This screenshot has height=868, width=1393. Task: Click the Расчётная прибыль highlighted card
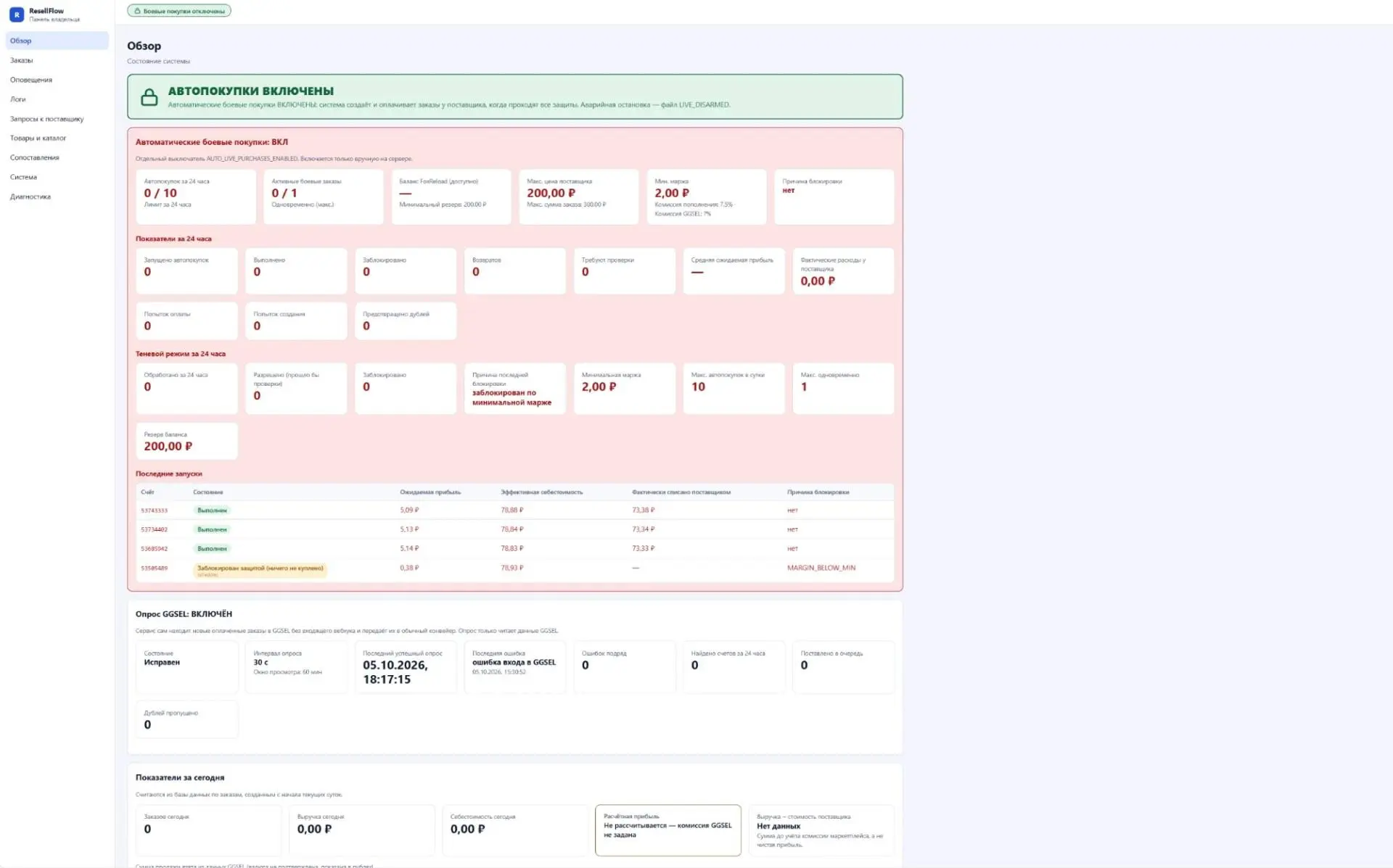[x=668, y=830]
